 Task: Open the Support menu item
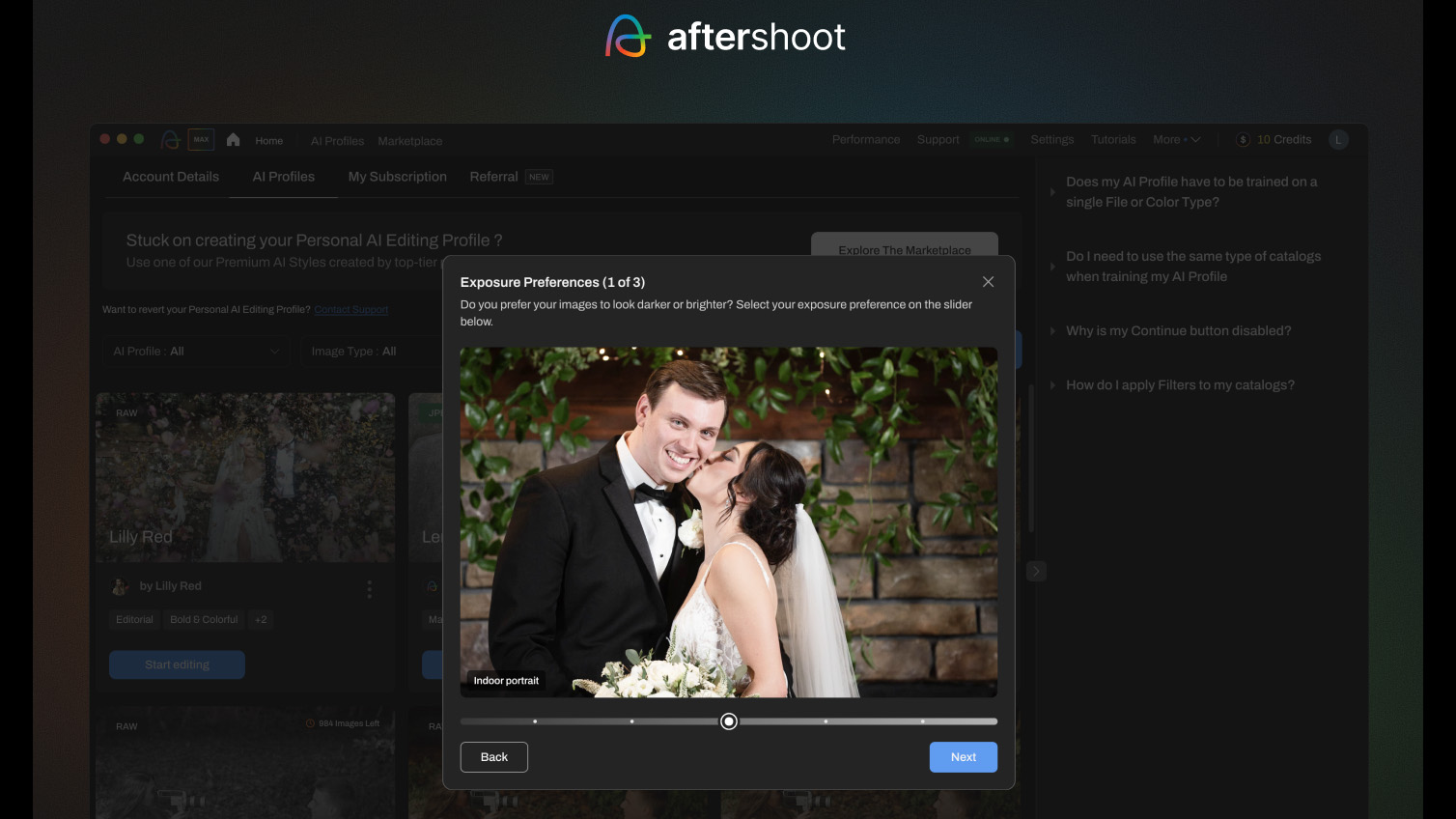coord(938,140)
